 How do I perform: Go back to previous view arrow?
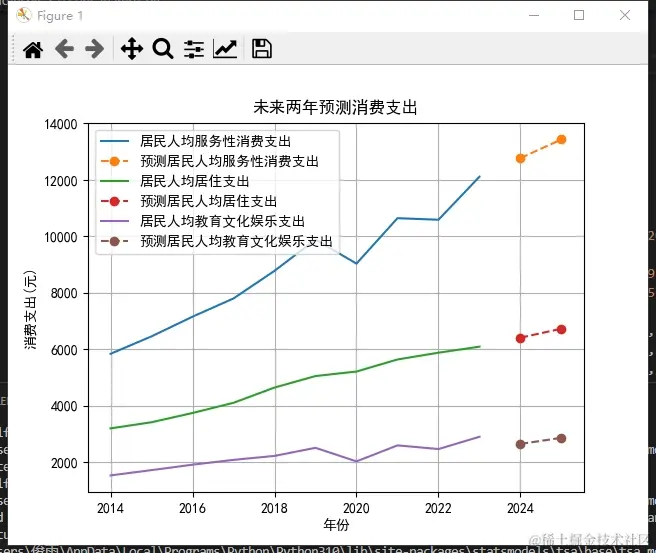(64, 49)
